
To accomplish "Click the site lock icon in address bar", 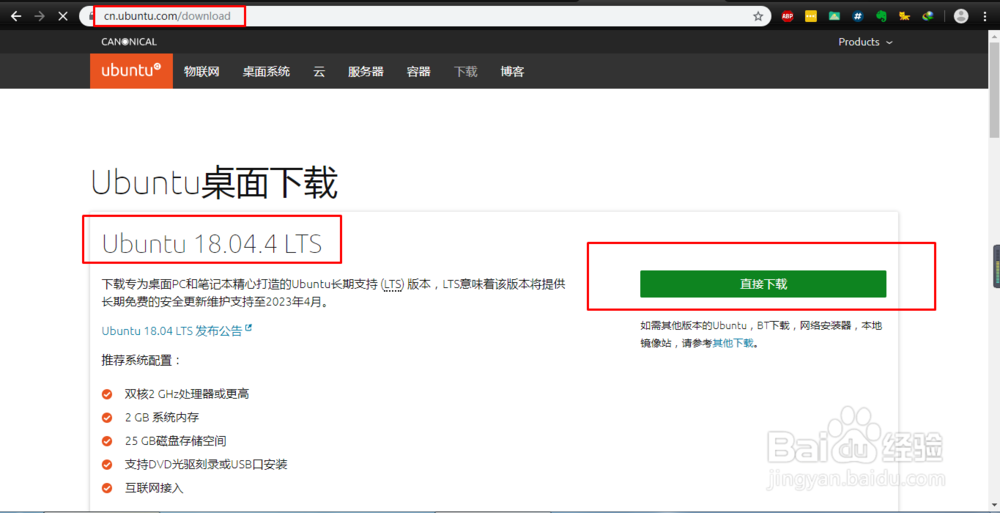I will (x=90, y=17).
